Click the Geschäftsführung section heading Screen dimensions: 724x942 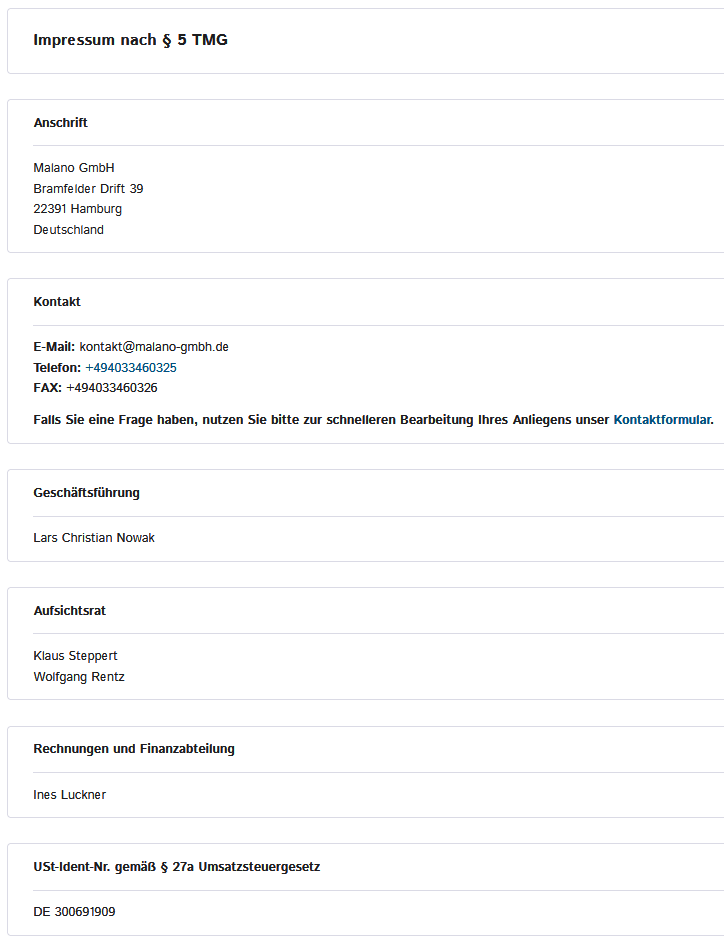click(x=87, y=493)
